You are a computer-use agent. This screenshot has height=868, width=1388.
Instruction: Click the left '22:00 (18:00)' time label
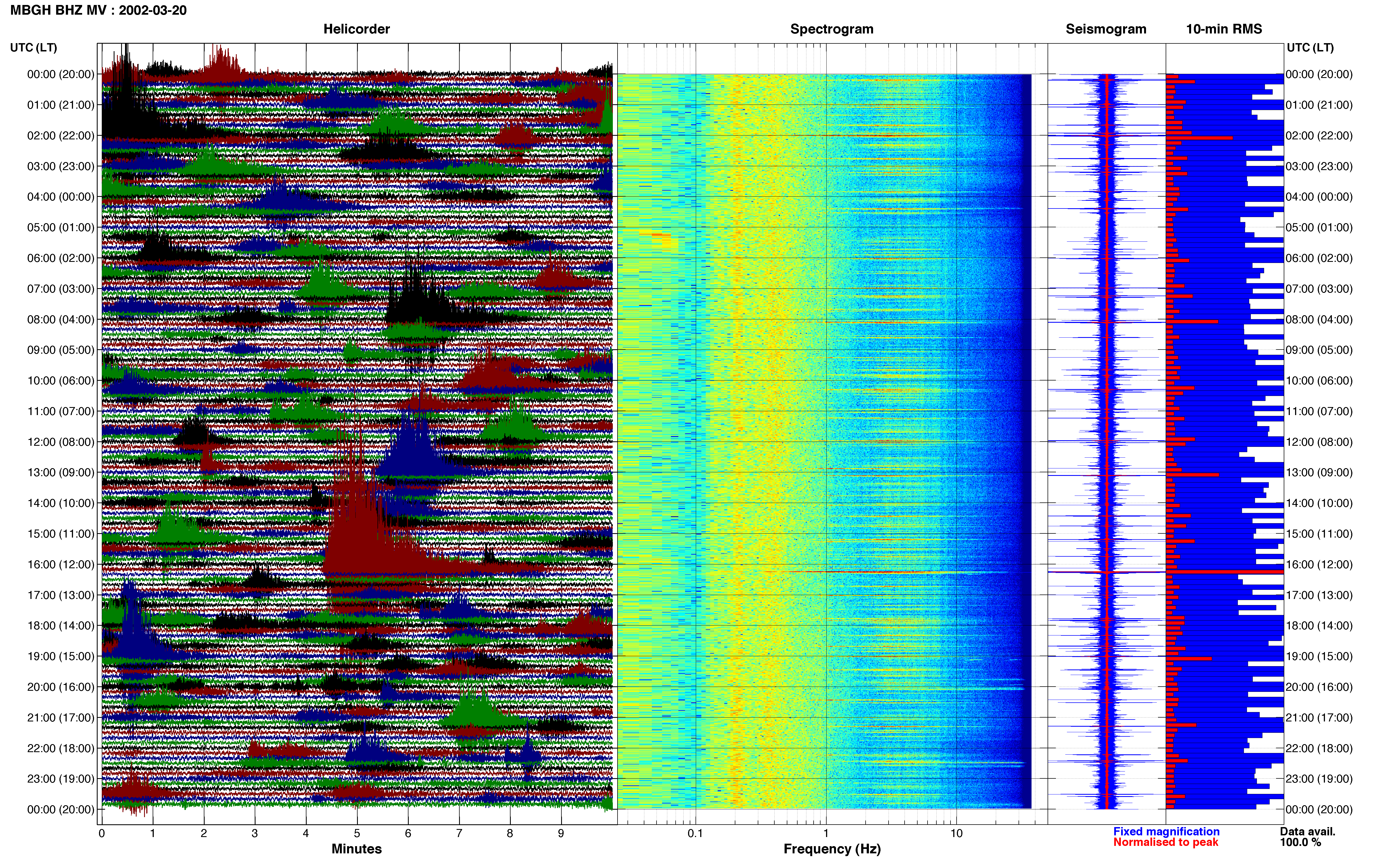[61, 748]
